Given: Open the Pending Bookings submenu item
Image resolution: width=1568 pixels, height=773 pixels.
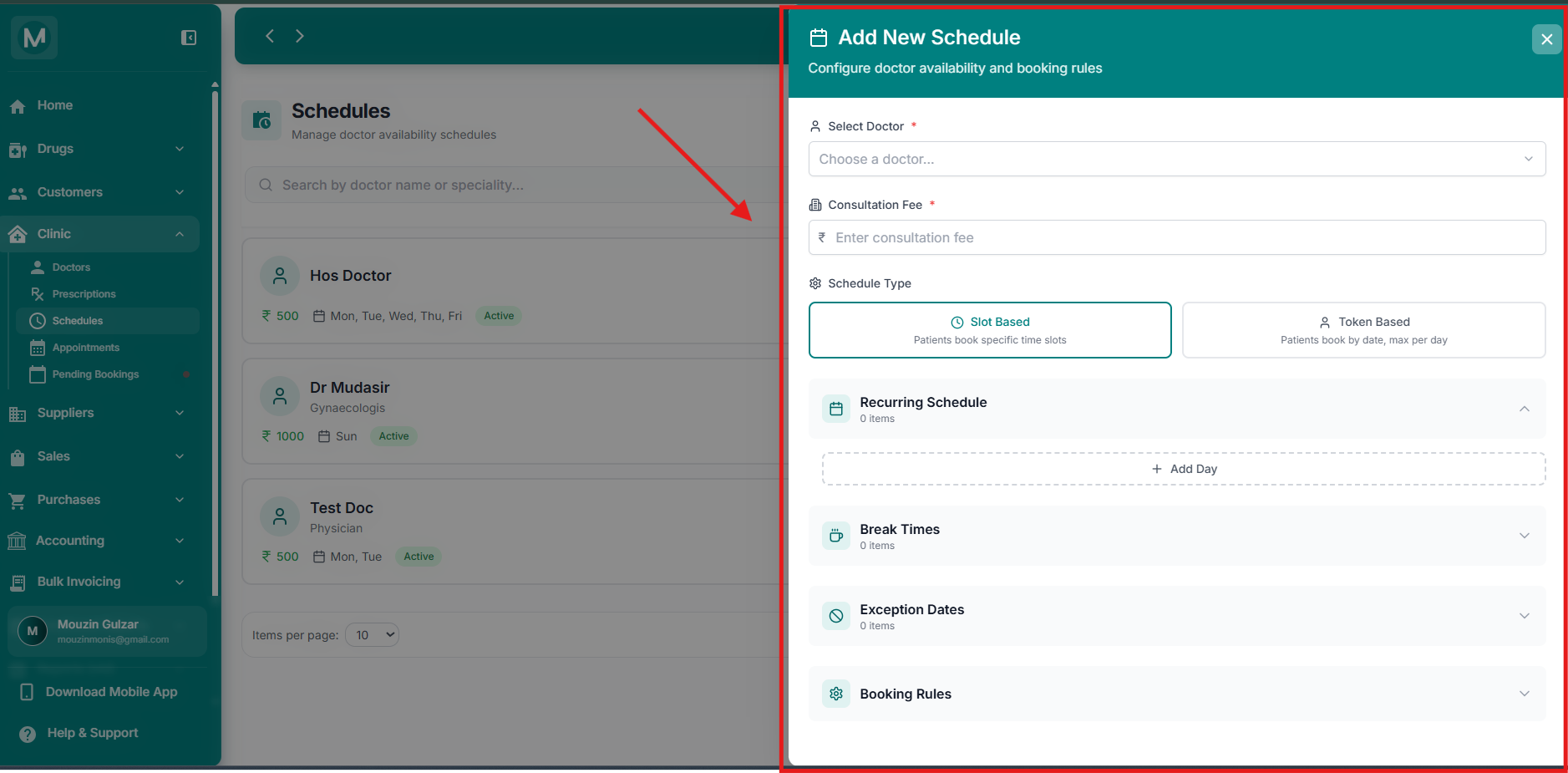Looking at the screenshot, I should pyautogui.click(x=107, y=374).
